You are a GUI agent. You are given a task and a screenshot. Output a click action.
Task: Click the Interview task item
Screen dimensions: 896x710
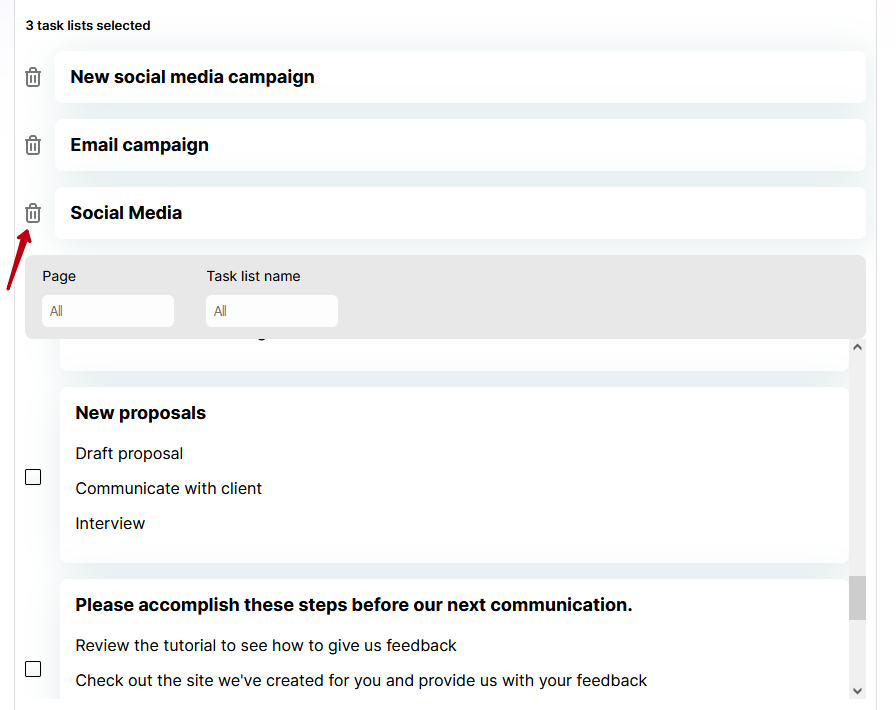110,523
